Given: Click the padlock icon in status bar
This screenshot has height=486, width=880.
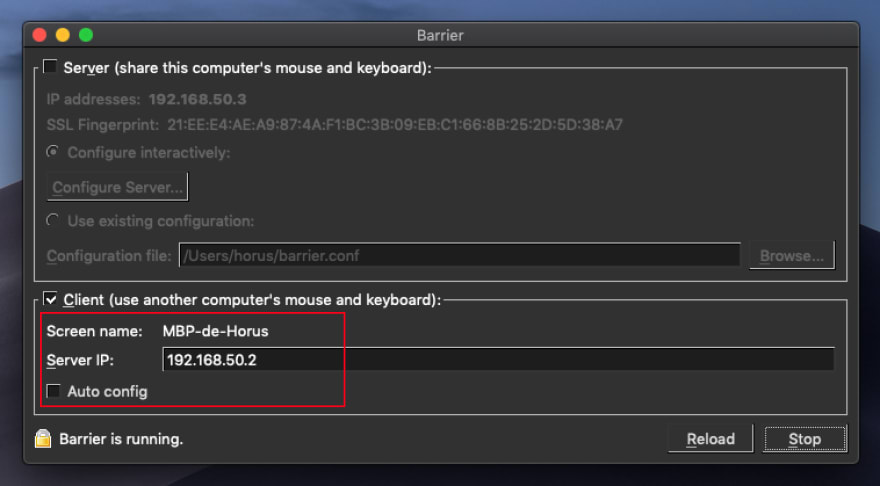Looking at the screenshot, I should click(x=43, y=438).
